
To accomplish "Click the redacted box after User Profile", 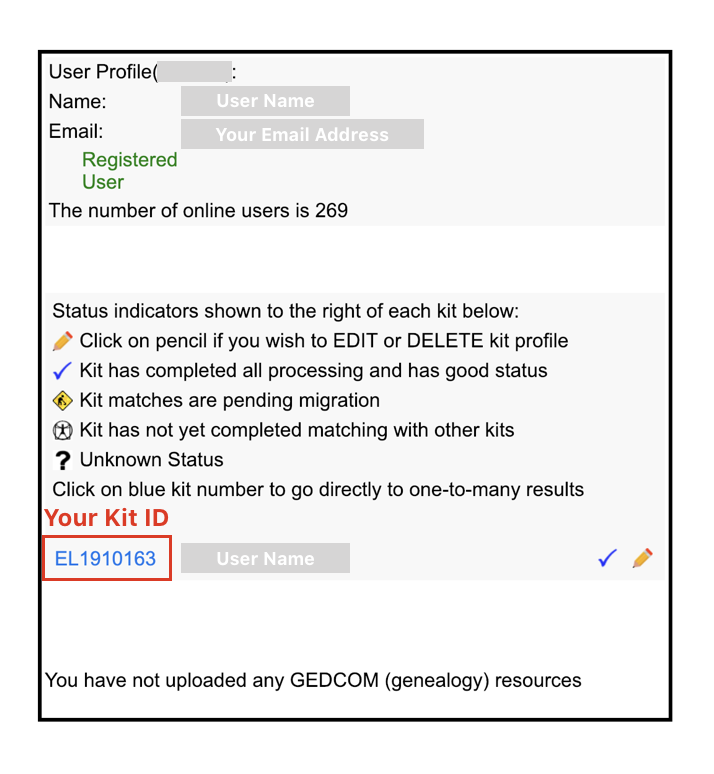I will (x=195, y=72).
